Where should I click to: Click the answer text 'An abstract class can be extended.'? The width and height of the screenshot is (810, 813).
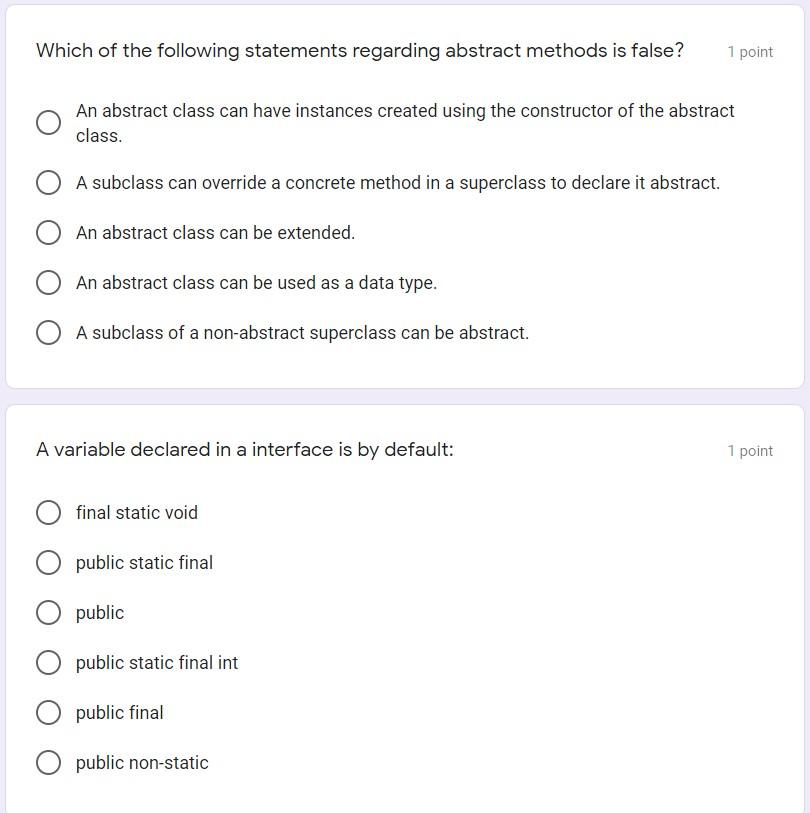tap(215, 233)
